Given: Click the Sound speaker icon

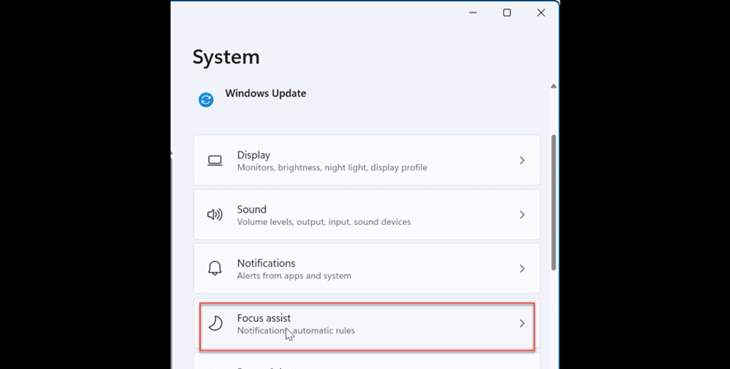Looking at the screenshot, I should [215, 215].
